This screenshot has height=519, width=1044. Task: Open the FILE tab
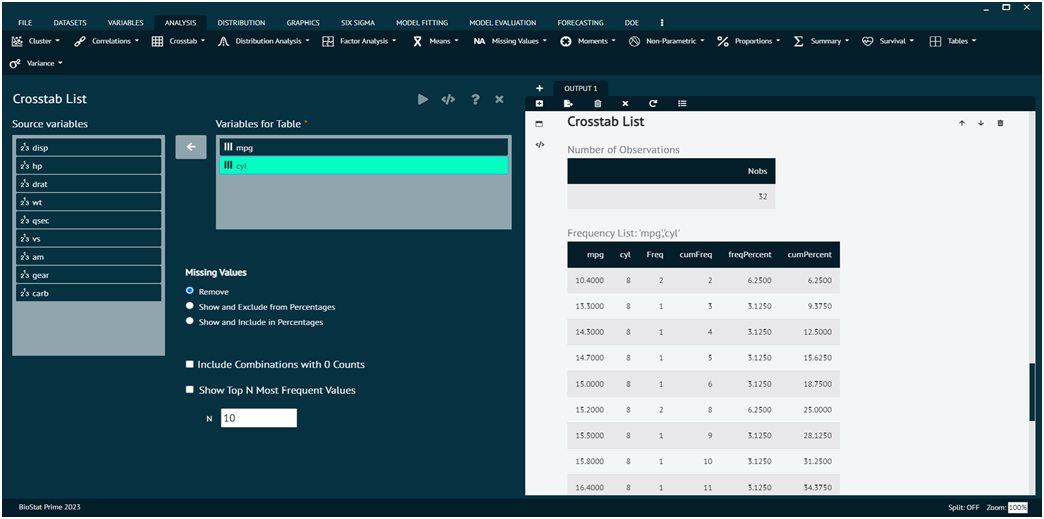click(x=25, y=23)
